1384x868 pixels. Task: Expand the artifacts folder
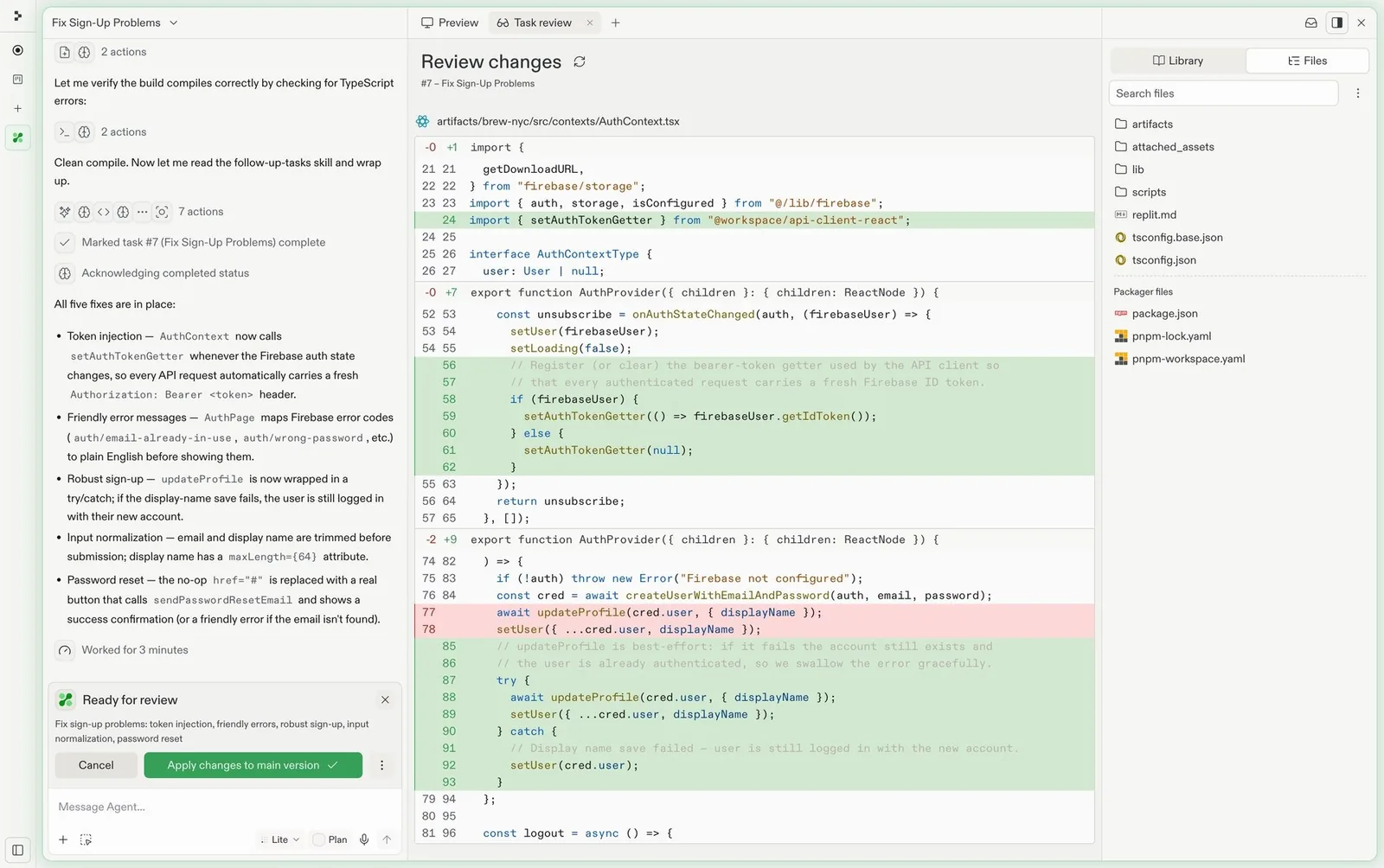tap(1144, 124)
